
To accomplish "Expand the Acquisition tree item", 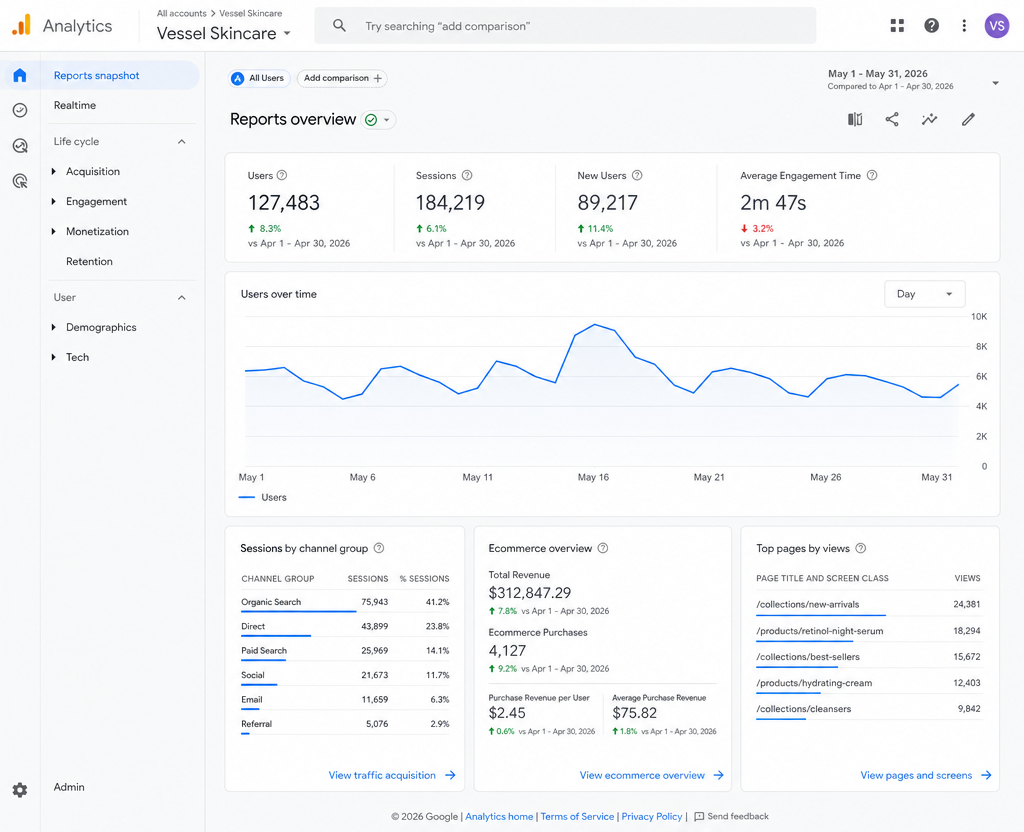I will [54, 171].
